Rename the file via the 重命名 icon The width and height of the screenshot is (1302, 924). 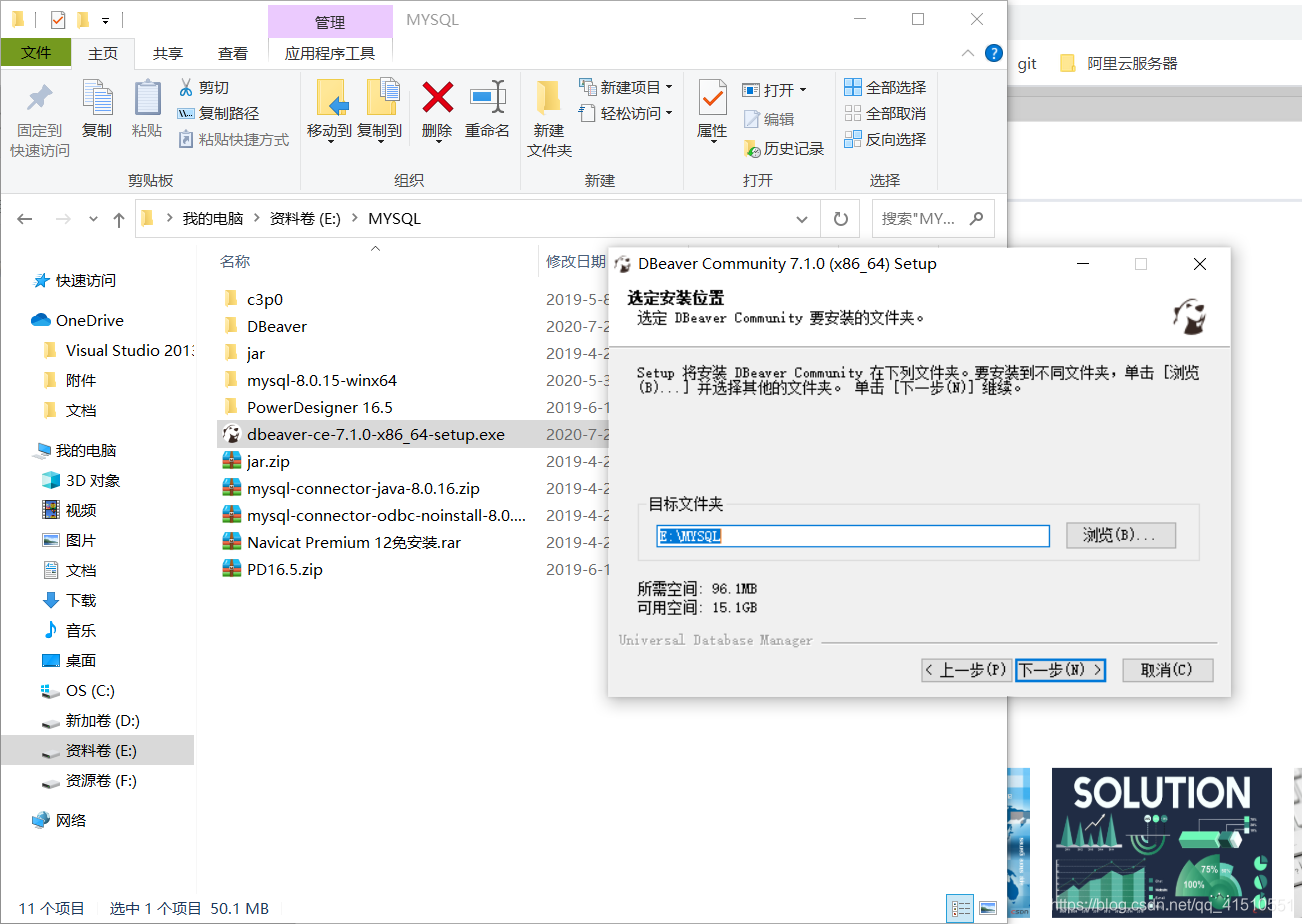point(487,110)
